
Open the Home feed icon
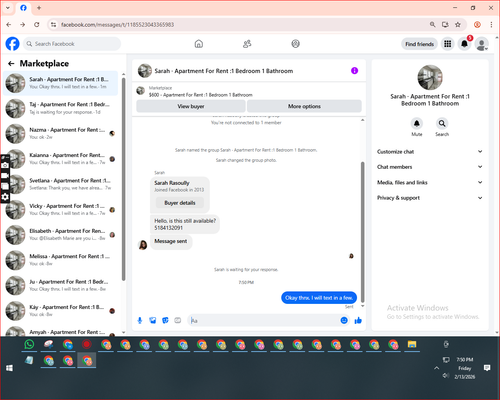tap(199, 44)
